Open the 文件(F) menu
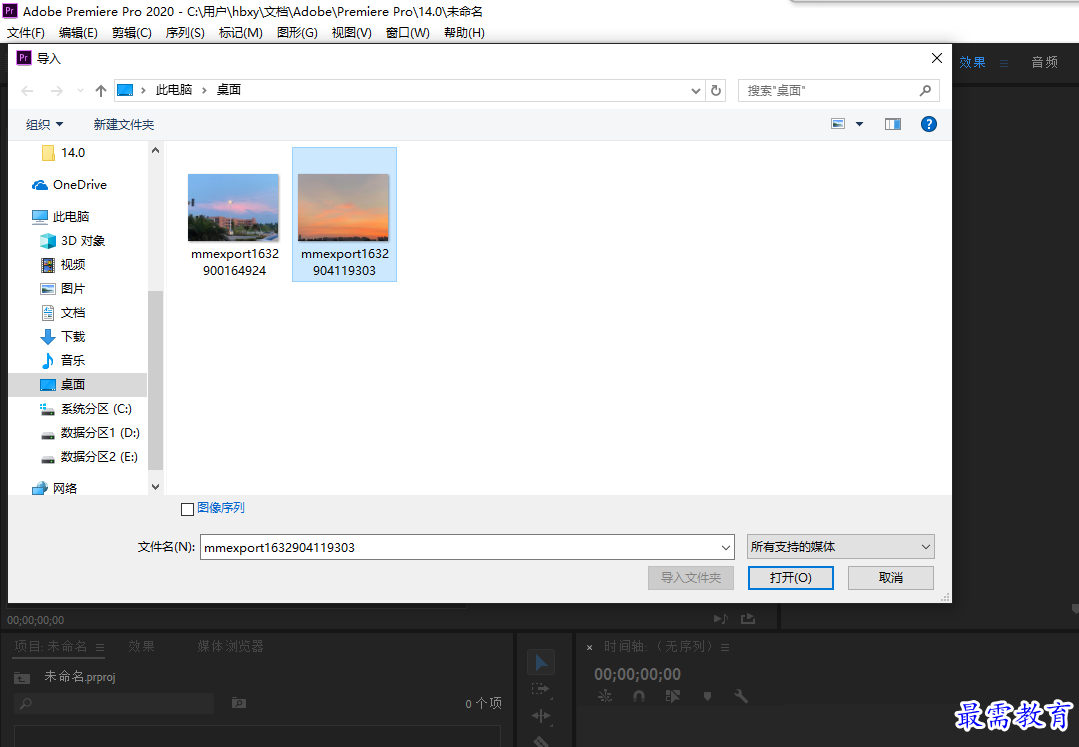1079x747 pixels. [x=25, y=33]
